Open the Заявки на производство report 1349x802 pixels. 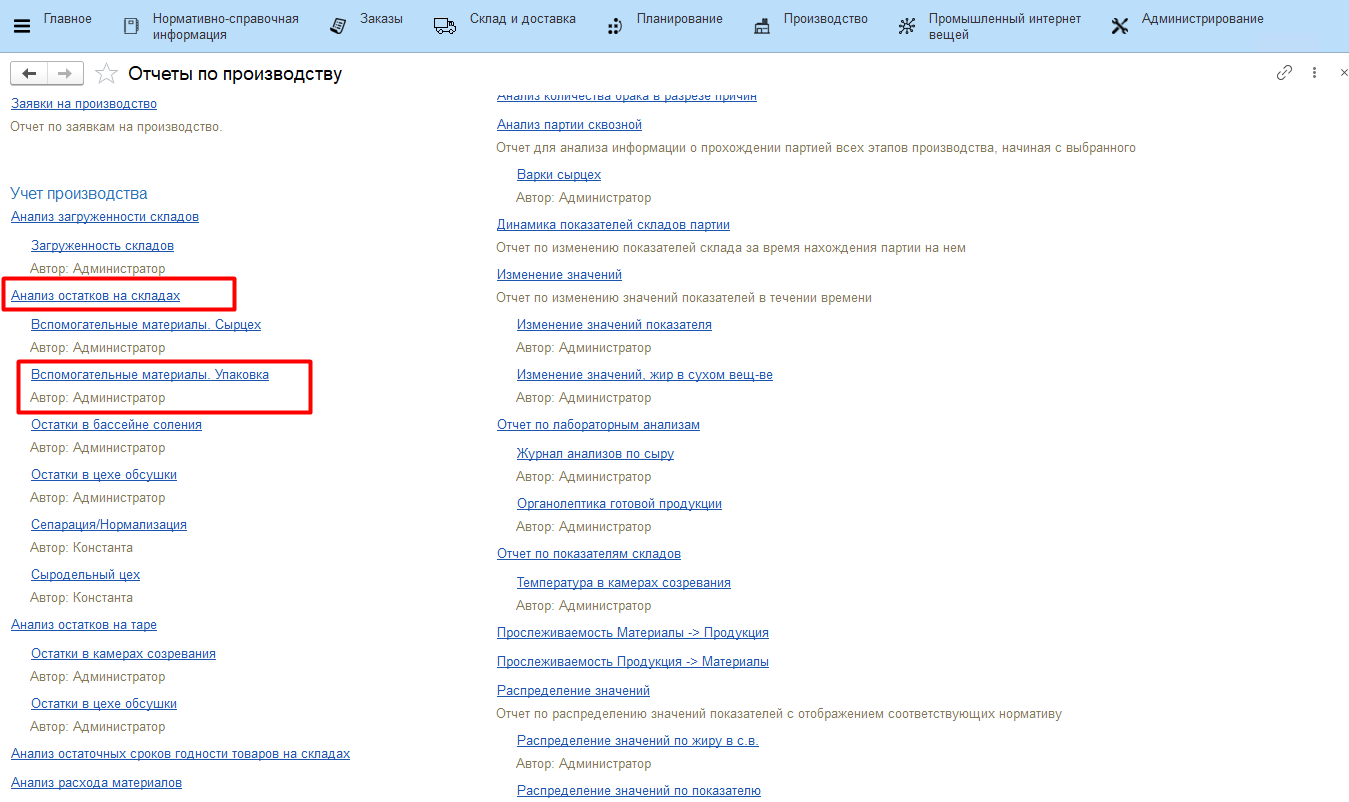click(x=84, y=104)
